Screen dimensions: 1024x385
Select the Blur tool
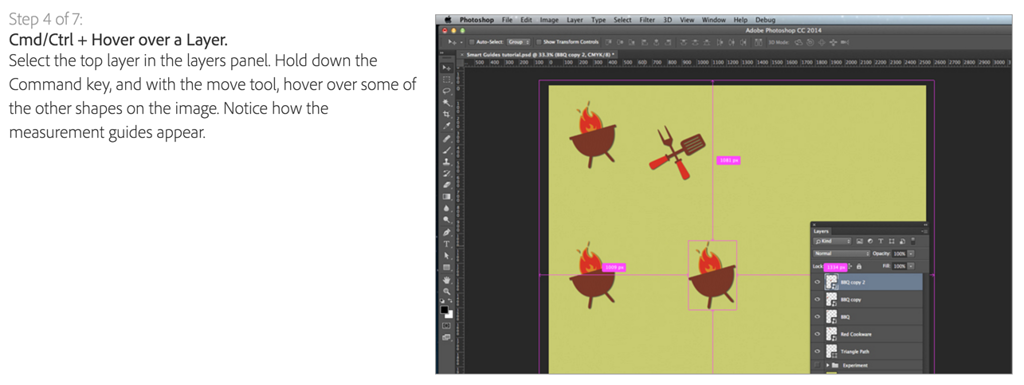point(447,209)
